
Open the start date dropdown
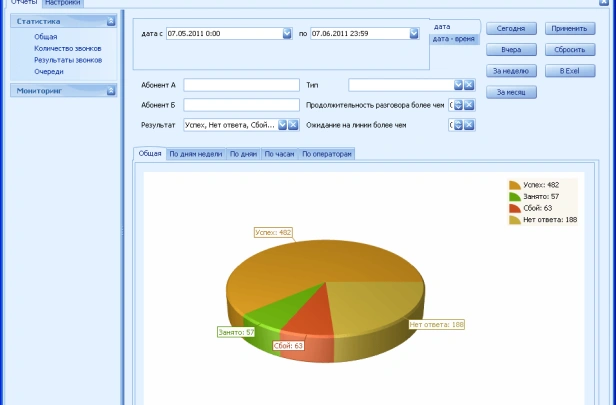(x=286, y=33)
